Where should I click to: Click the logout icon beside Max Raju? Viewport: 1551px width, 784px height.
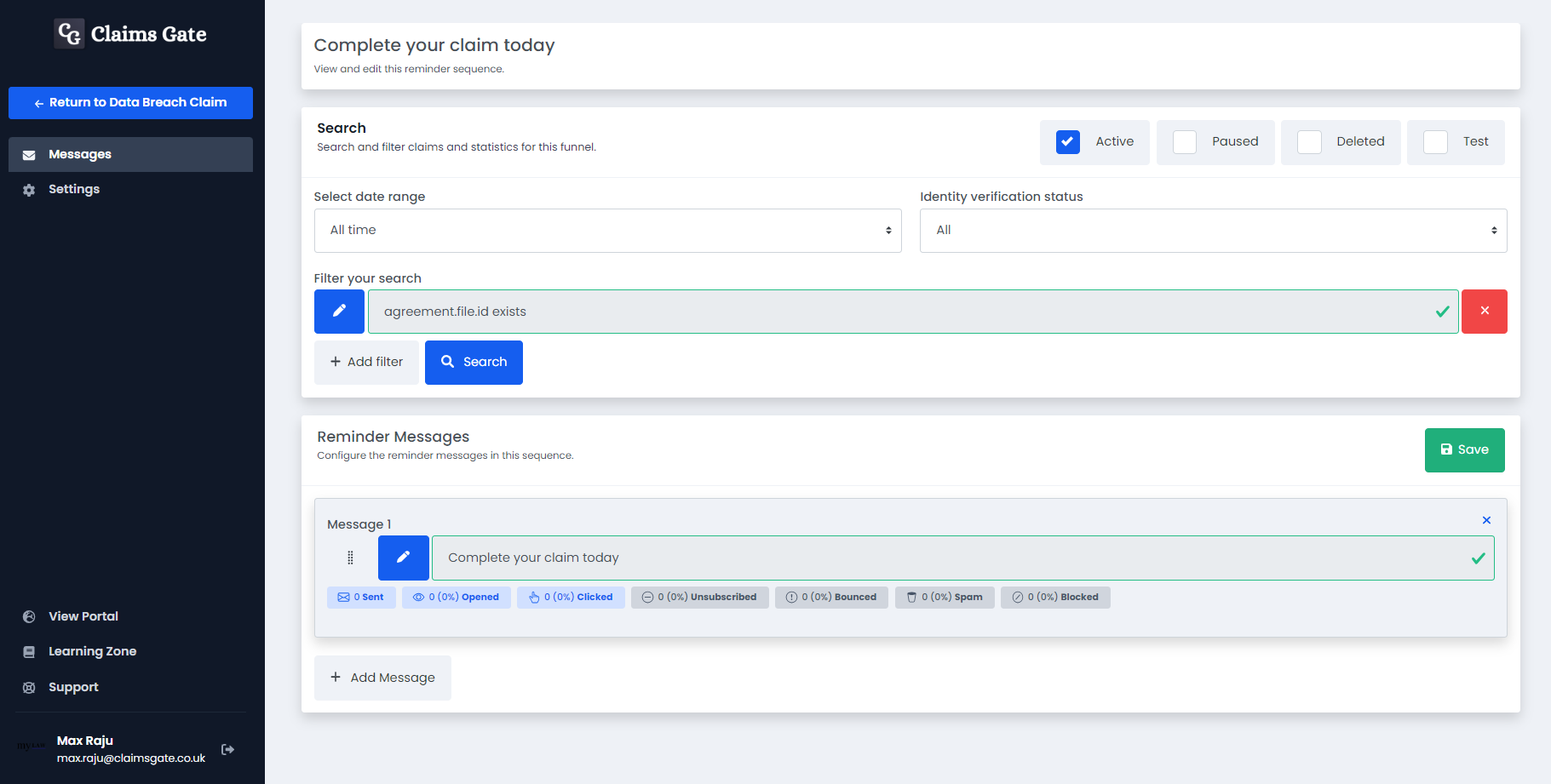227,749
